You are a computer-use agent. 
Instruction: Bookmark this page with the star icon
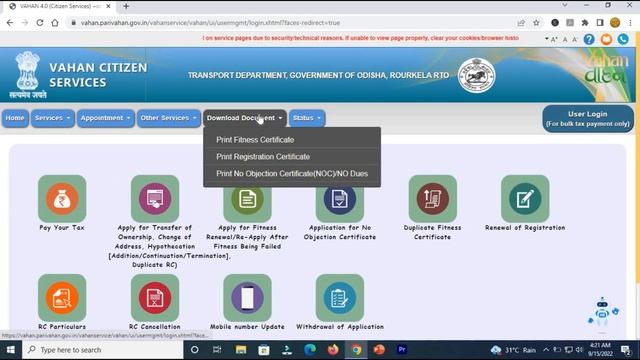pyautogui.click(x=536, y=23)
